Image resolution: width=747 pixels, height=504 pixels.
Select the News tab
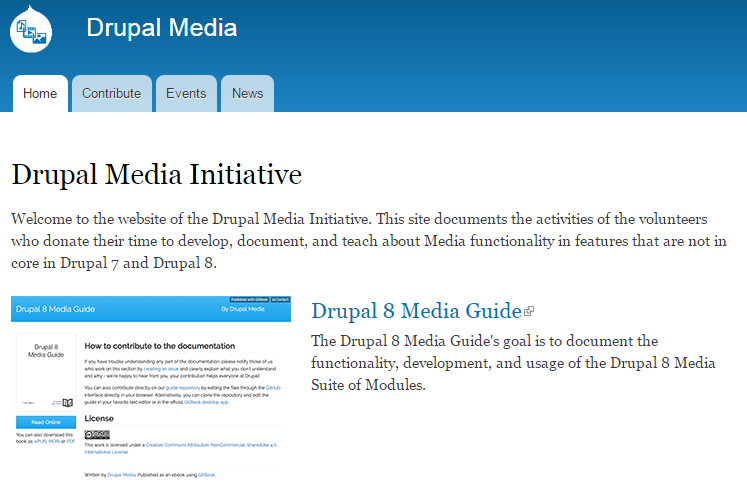(x=247, y=93)
